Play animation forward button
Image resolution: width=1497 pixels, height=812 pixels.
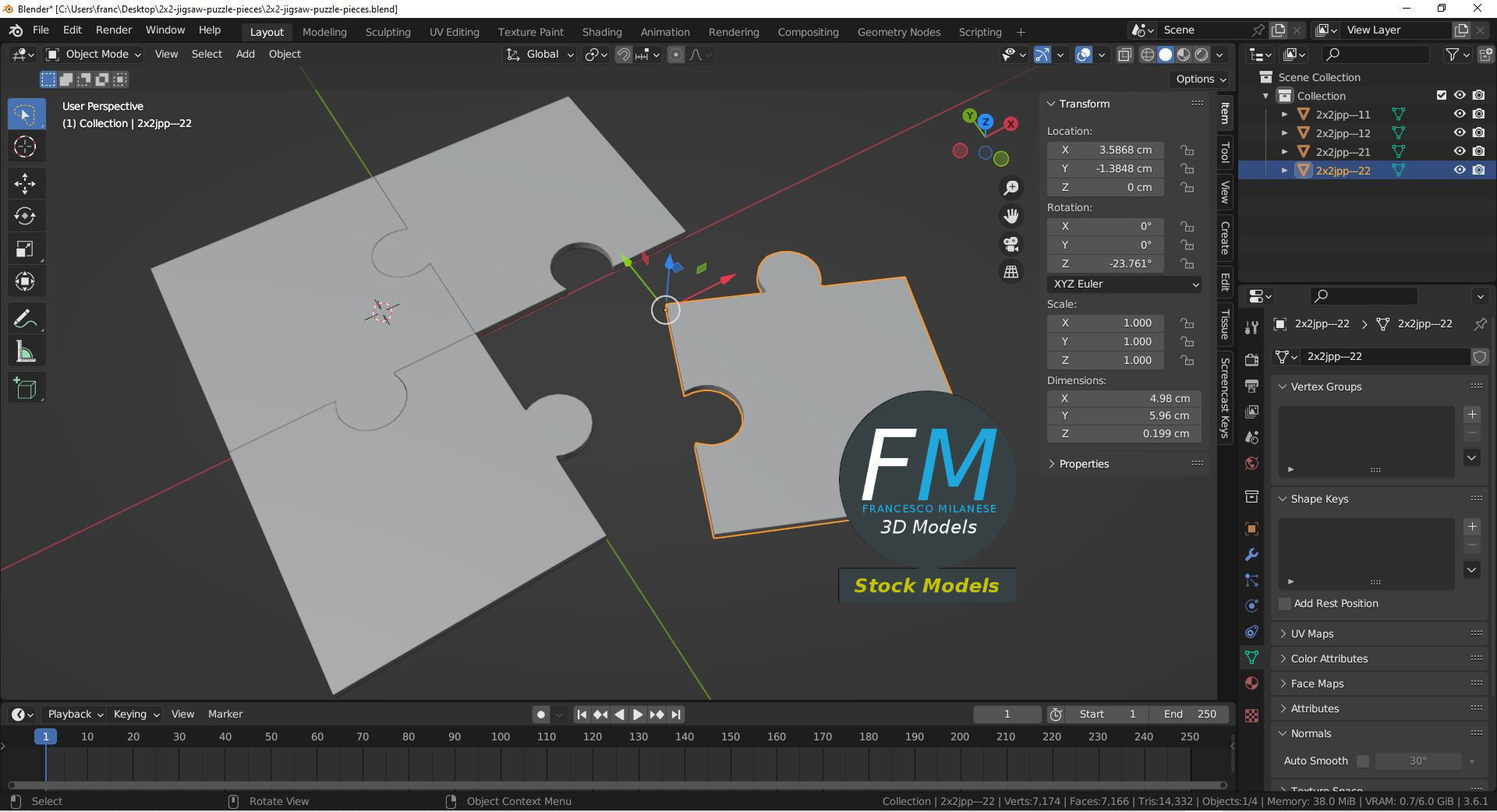click(x=638, y=714)
